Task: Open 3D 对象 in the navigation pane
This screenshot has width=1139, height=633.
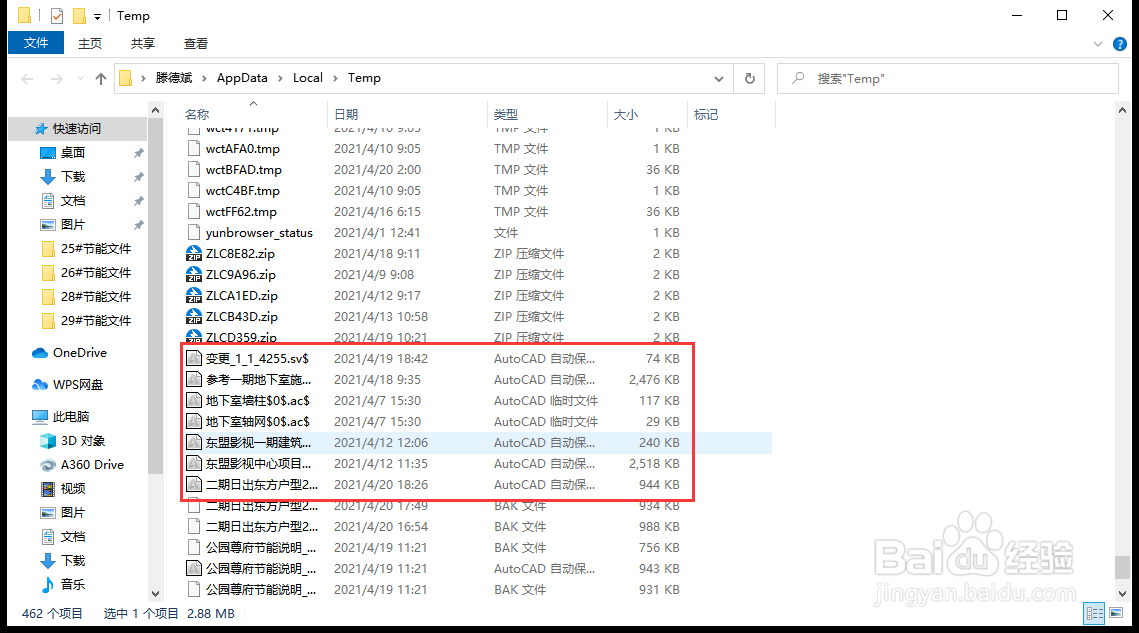Action: (83, 440)
